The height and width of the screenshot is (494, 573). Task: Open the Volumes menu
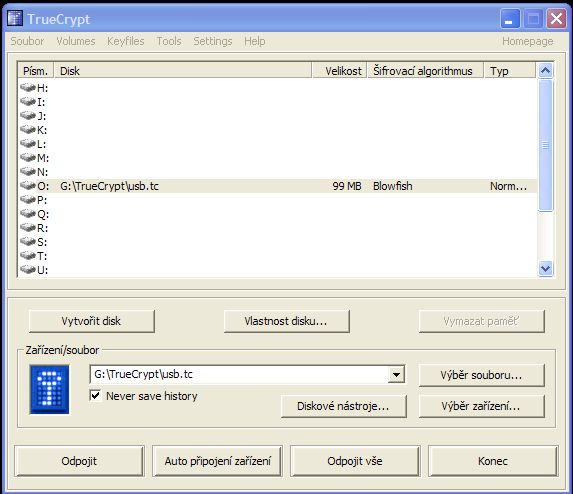pos(76,41)
